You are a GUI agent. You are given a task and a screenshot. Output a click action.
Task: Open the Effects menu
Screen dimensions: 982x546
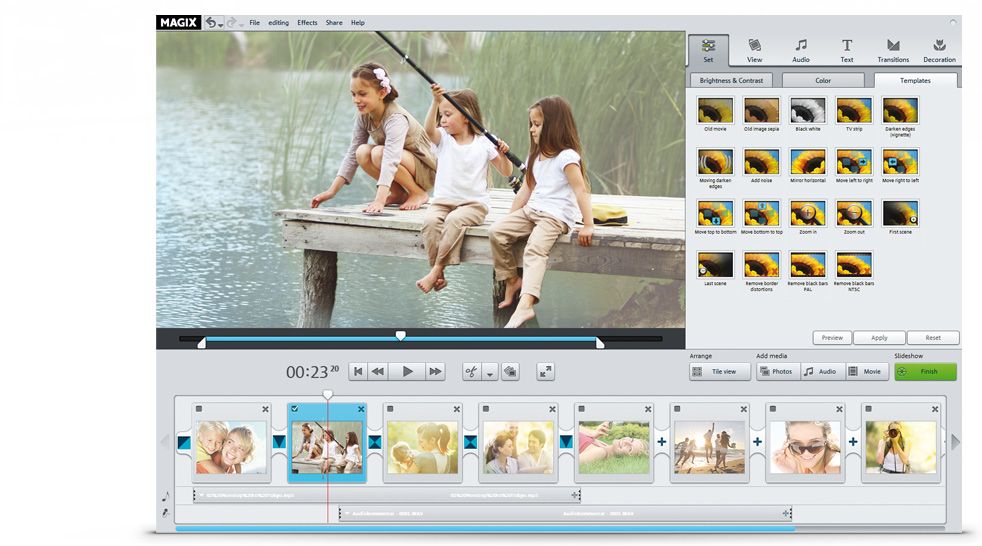pos(307,23)
